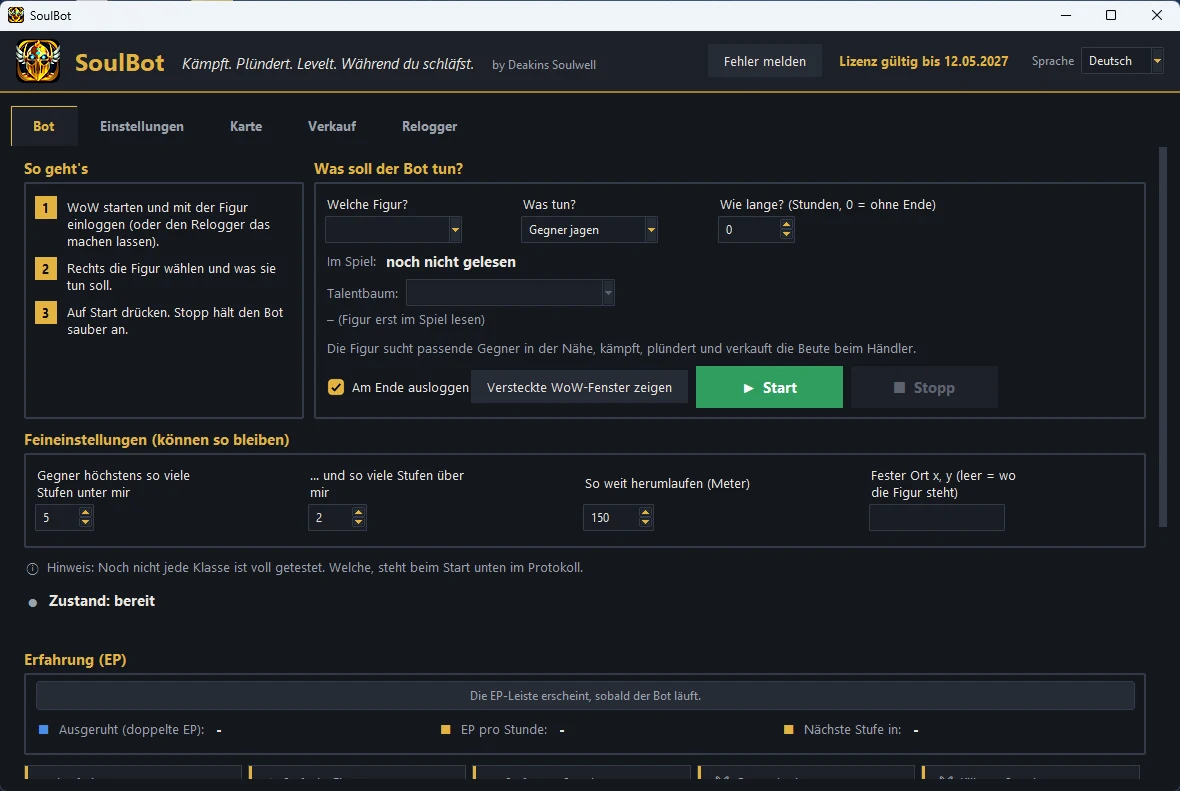Switch to the Bot tab

(44, 126)
